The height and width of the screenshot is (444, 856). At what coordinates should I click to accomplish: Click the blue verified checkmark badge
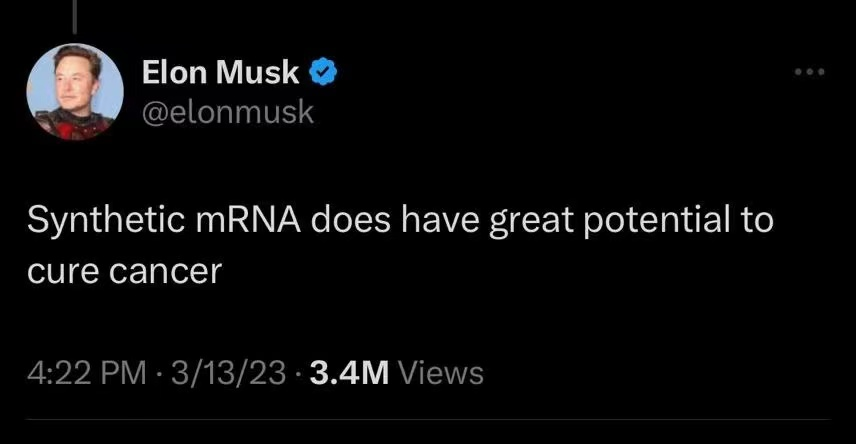[322, 72]
